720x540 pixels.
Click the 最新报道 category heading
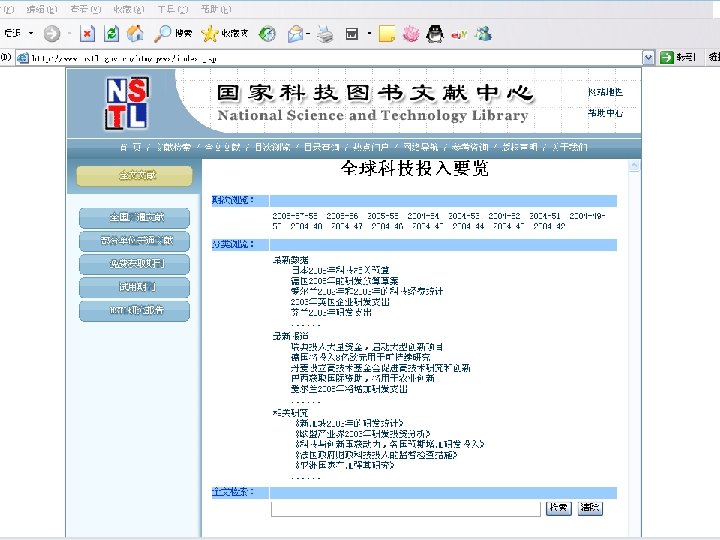click(x=290, y=336)
